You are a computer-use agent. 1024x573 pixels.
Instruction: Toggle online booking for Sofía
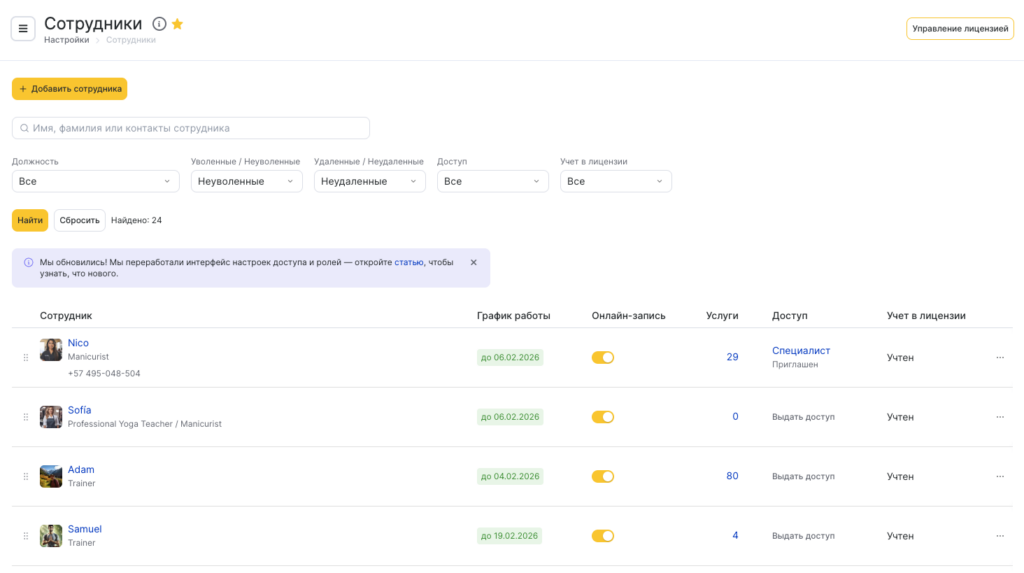602,417
